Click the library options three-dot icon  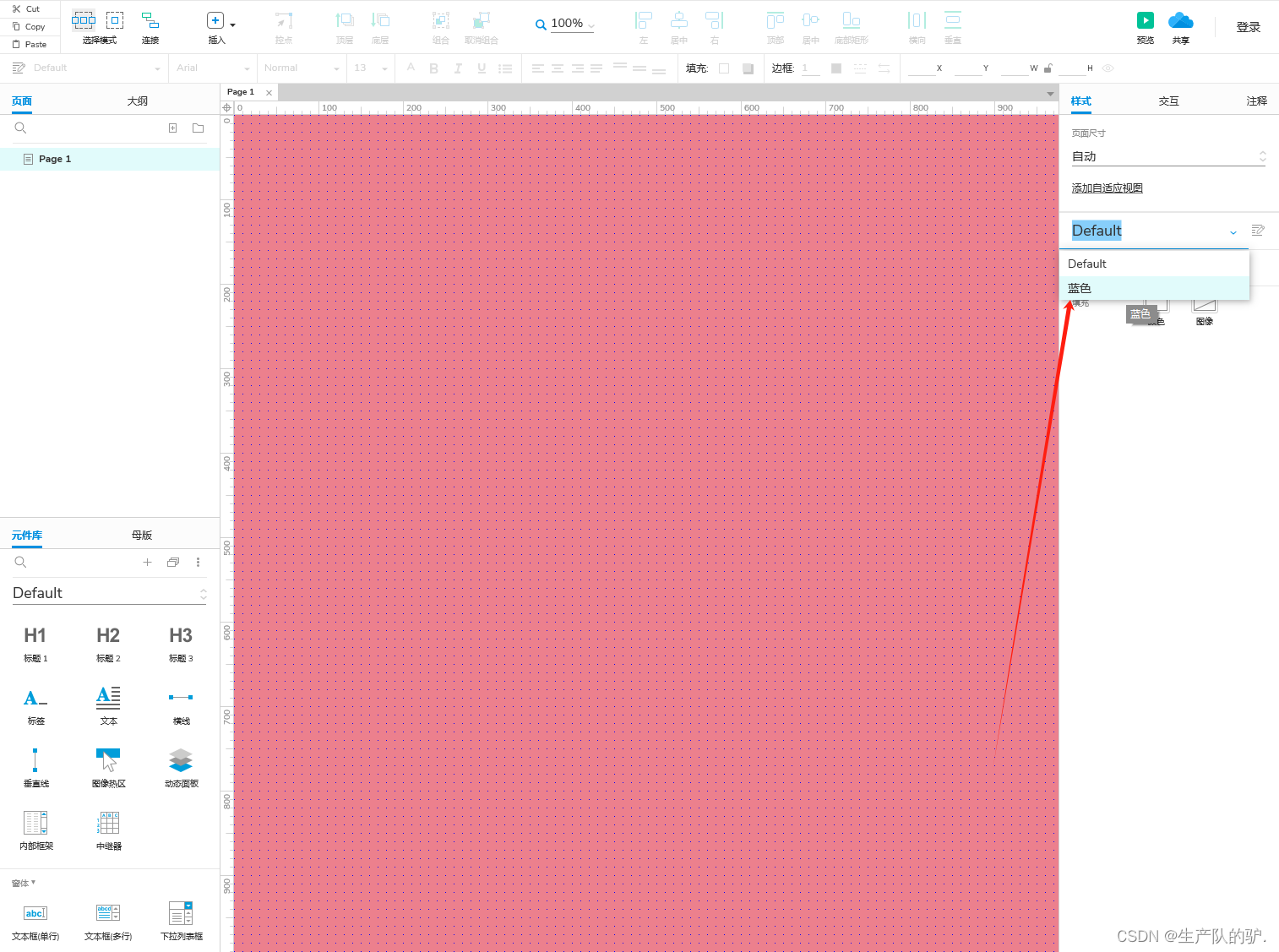click(199, 563)
